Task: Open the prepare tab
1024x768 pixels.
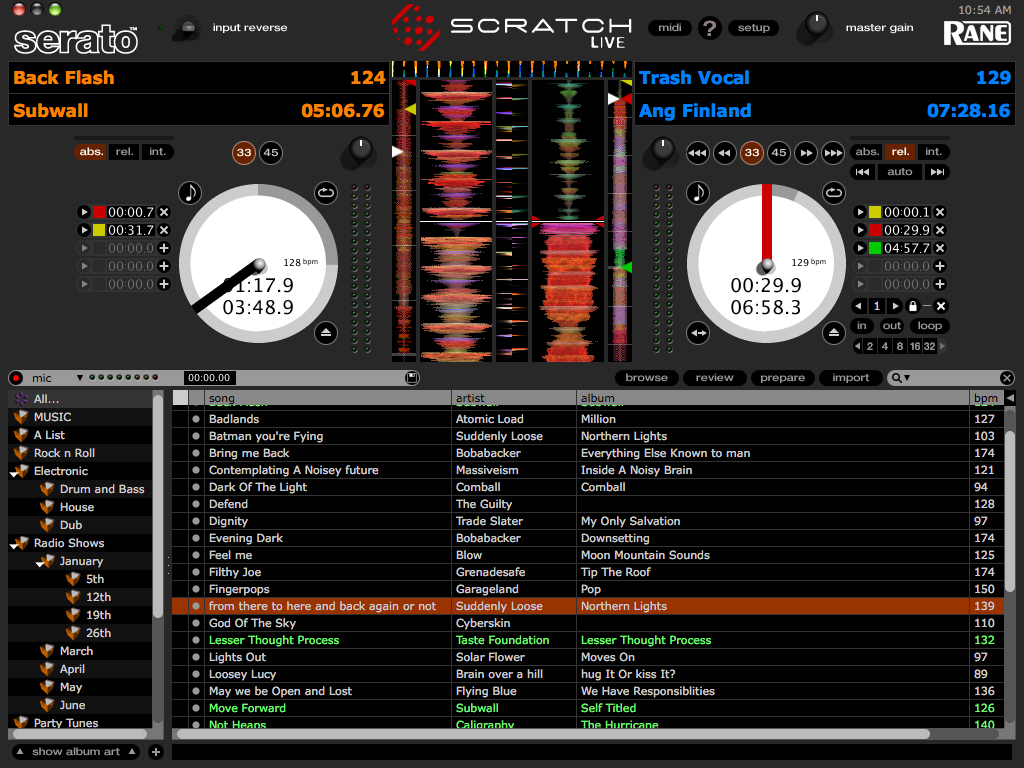Action: 782,378
